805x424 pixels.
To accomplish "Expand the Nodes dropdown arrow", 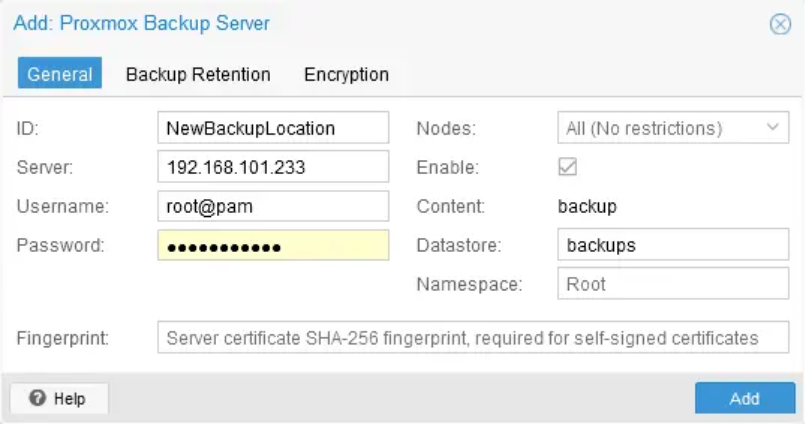I will click(772, 128).
